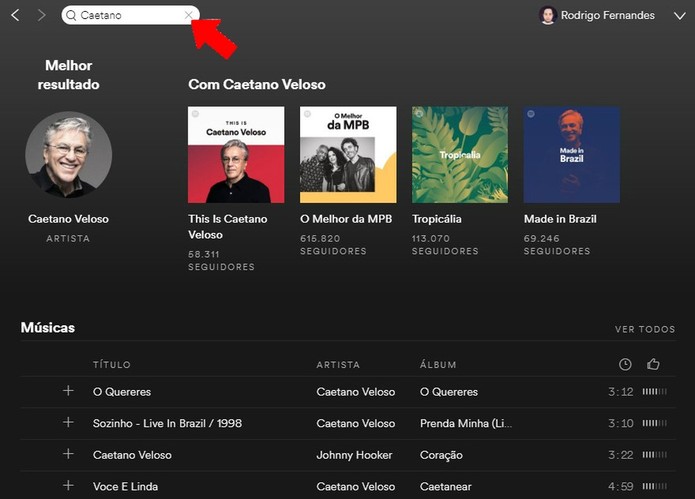
Task: Expand the user menu chevron
Action: coord(679,16)
